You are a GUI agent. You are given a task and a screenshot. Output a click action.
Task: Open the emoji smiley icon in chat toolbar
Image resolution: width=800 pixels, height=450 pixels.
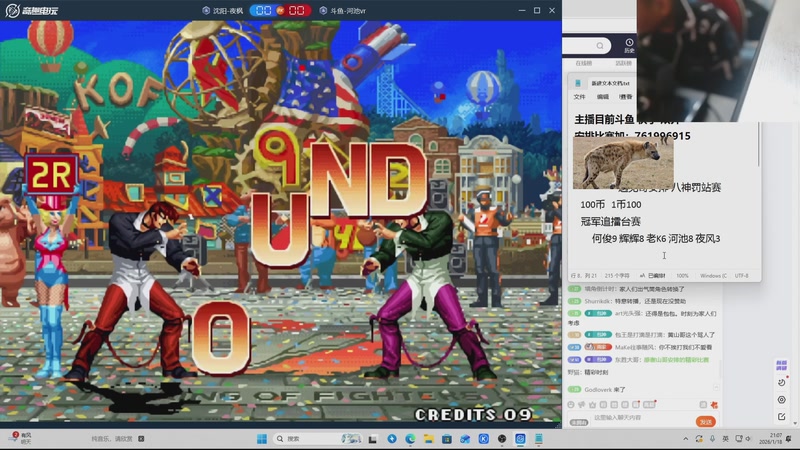pos(571,405)
